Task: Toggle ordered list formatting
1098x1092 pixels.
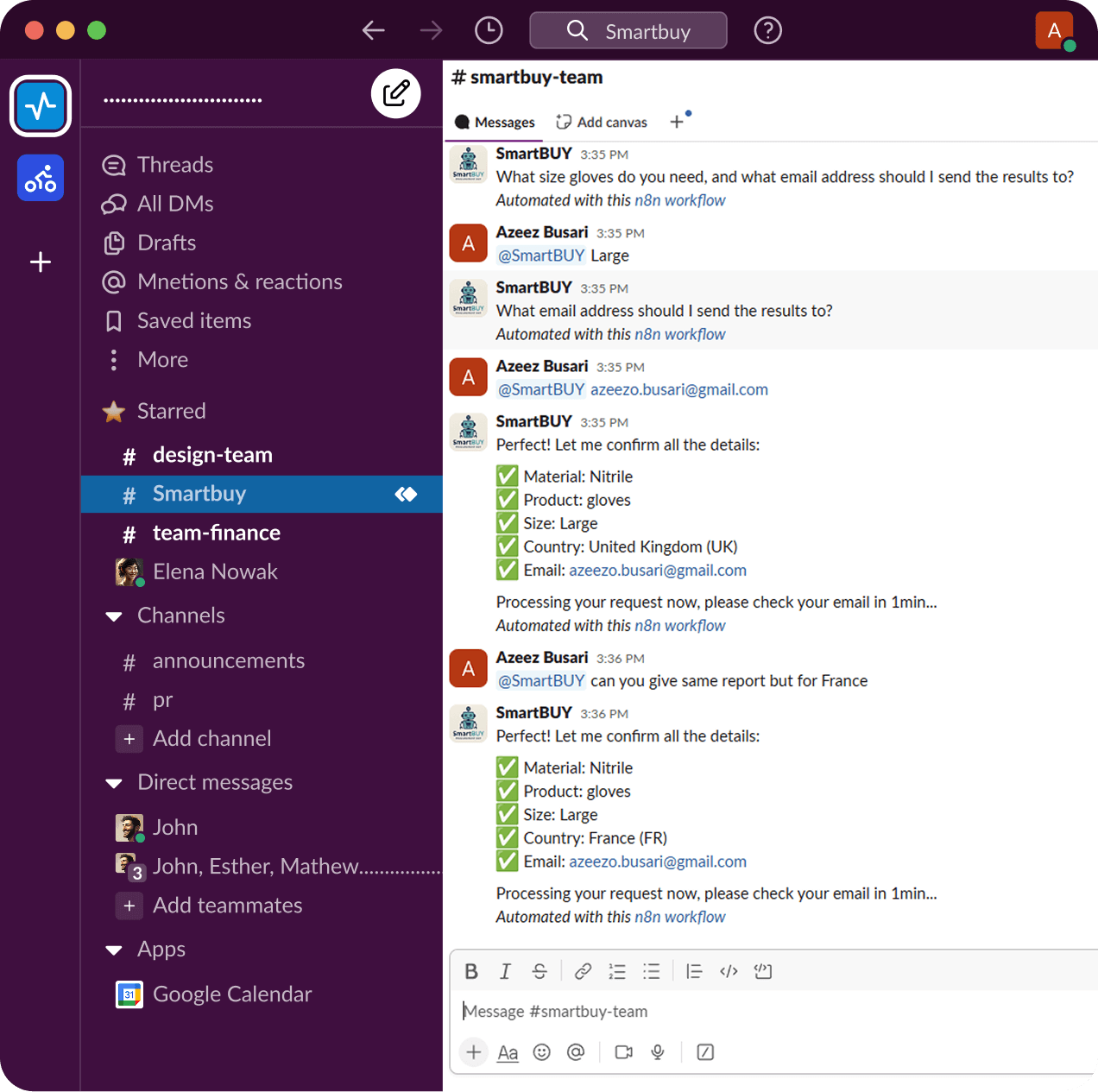Action: pyautogui.click(x=617, y=972)
